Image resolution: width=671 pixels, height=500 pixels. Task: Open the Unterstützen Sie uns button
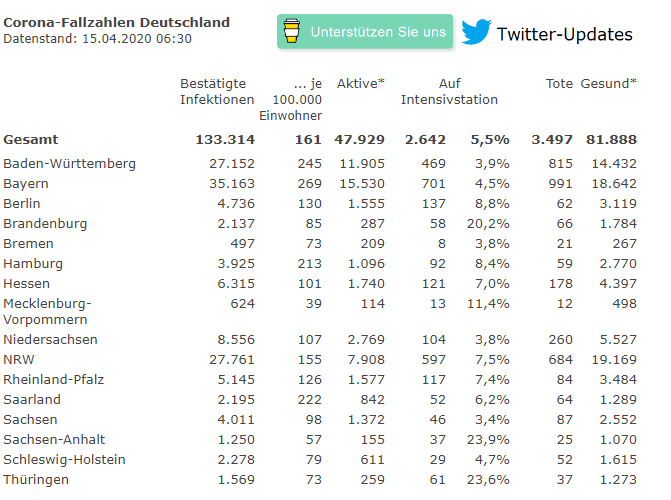click(x=365, y=31)
